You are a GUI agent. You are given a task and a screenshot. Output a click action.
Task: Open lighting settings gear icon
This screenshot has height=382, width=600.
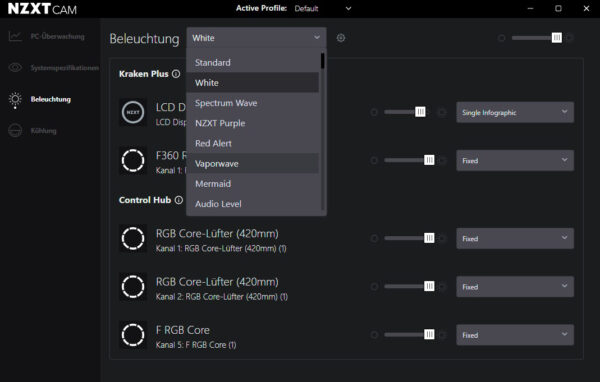341,38
